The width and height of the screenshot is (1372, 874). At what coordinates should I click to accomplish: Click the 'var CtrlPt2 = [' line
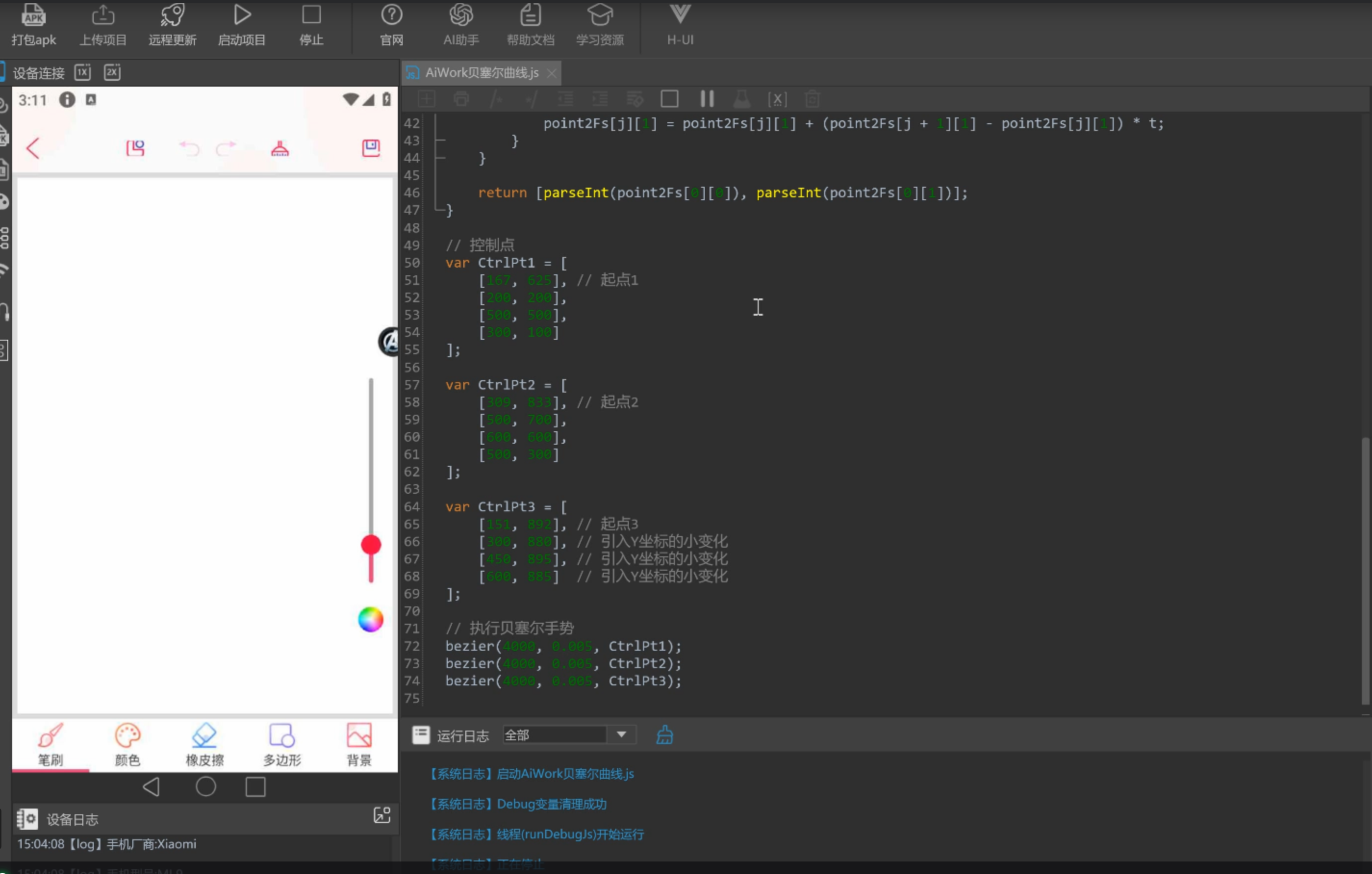click(506, 385)
